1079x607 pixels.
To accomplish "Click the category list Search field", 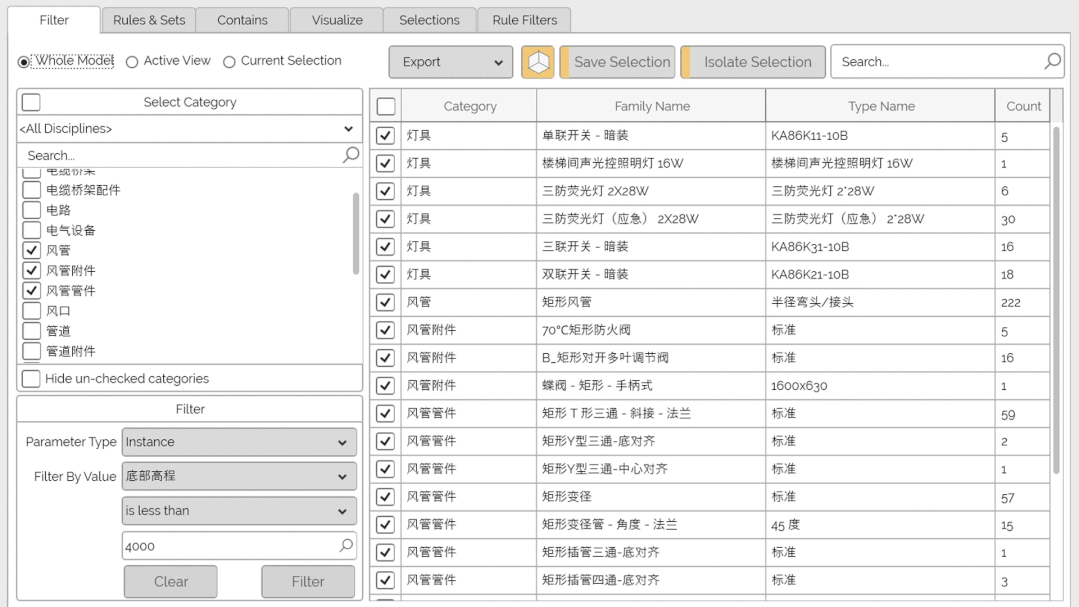I will pyautogui.click(x=189, y=156).
